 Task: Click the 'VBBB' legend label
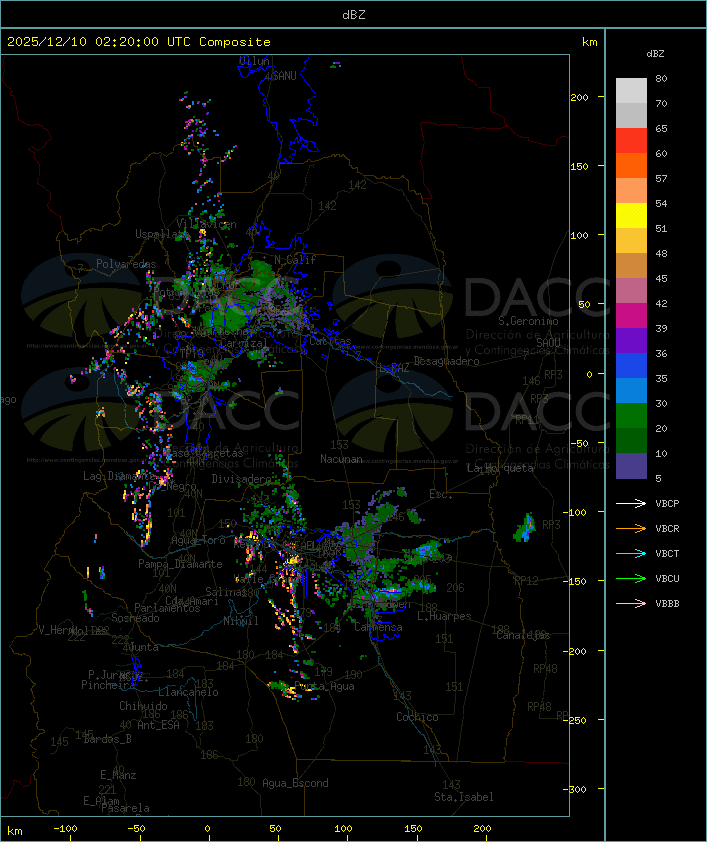coord(667,604)
